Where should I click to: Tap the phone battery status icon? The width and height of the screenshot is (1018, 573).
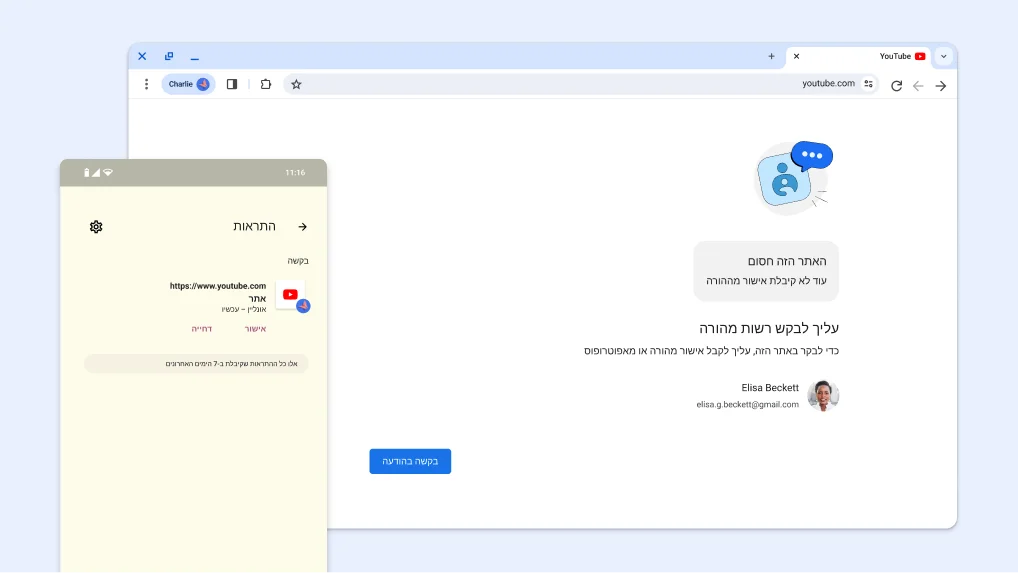pyautogui.click(x=86, y=173)
